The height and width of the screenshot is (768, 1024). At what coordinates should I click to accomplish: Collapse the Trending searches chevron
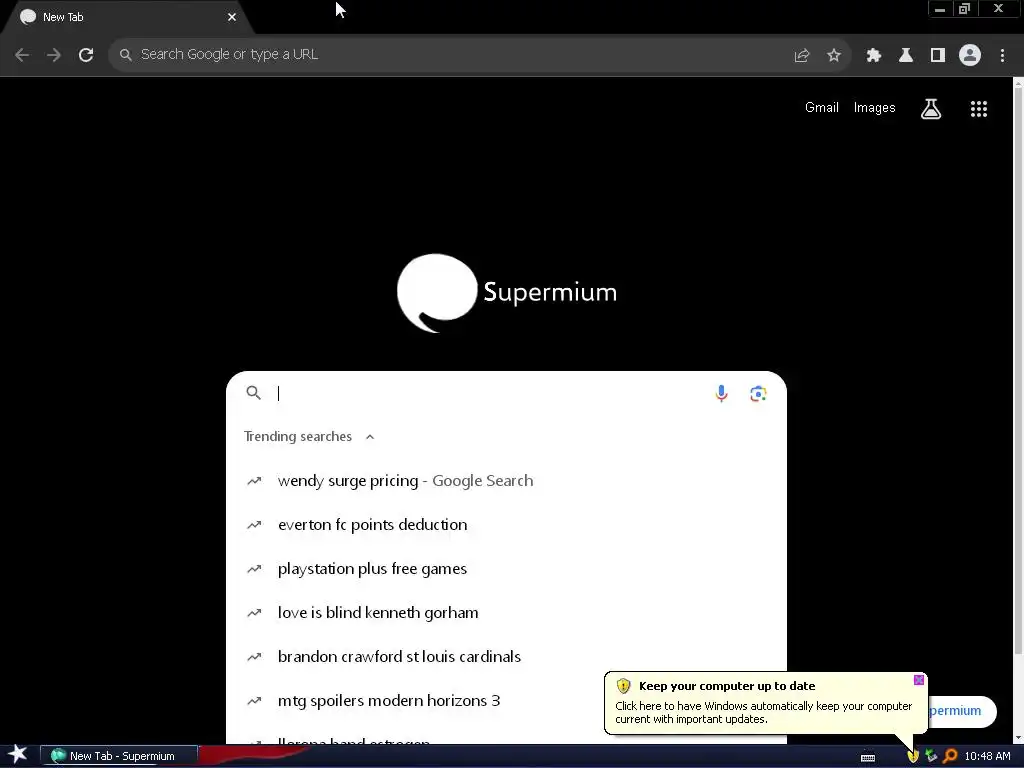click(370, 437)
